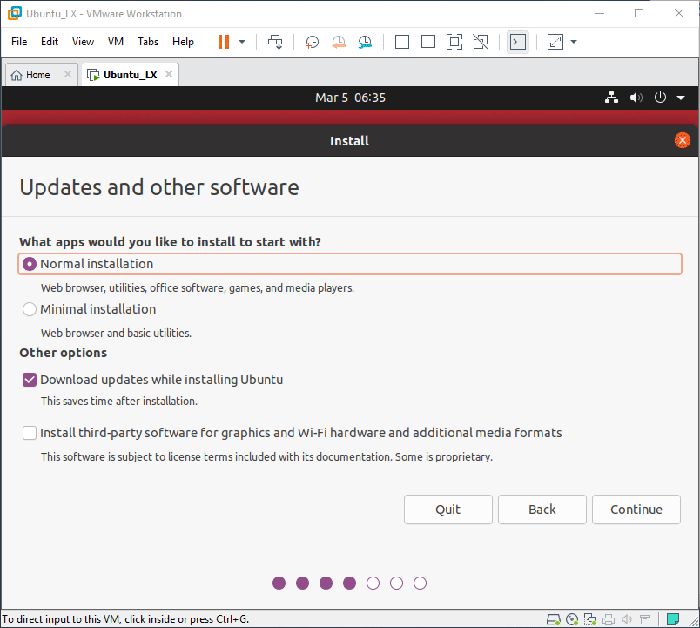Open the Help menu
This screenshot has height=628, width=700.
tap(183, 42)
